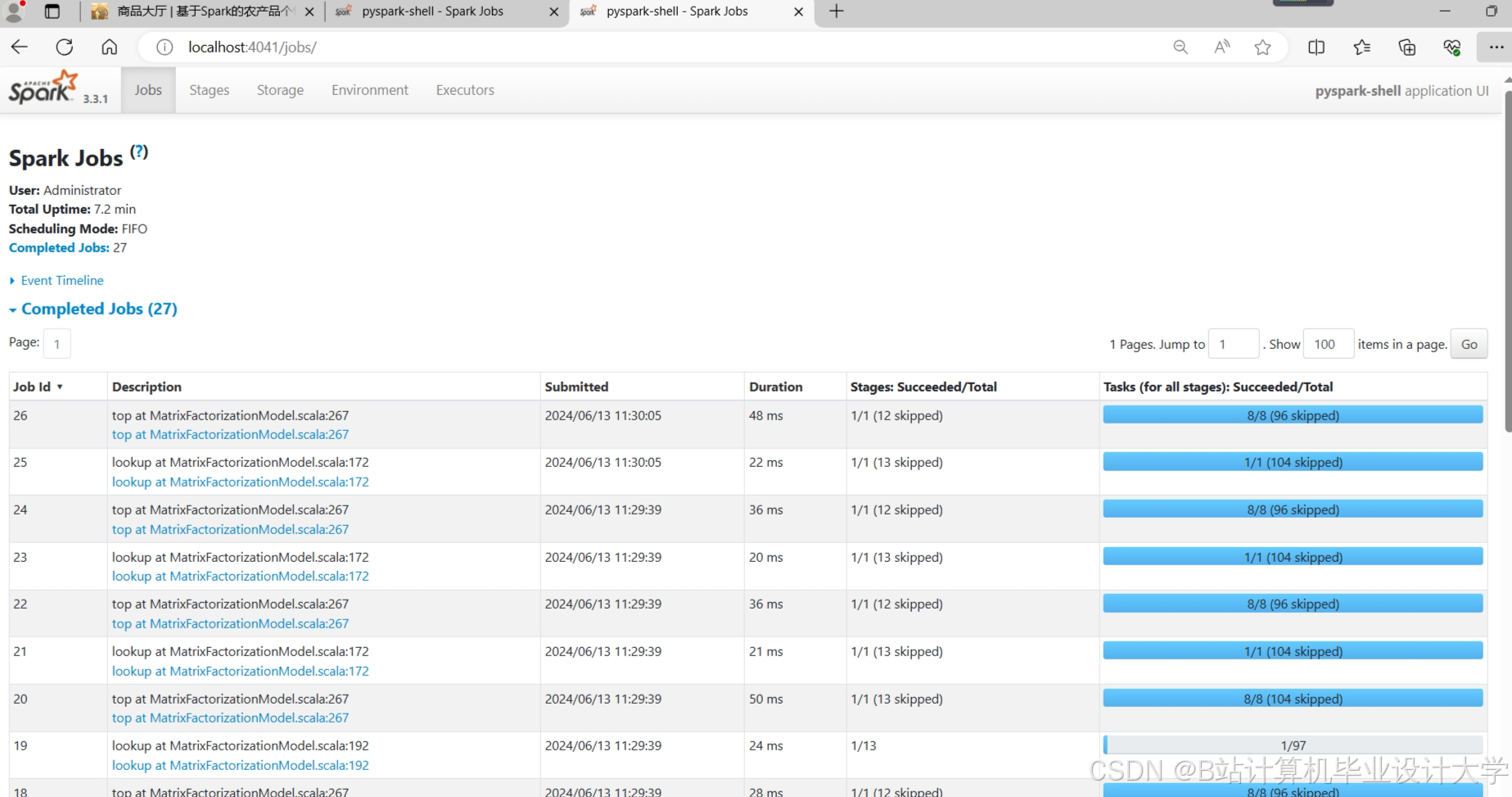Click the zoom-out magnifier icon
Viewport: 1512px width, 797px height.
coord(1180,47)
